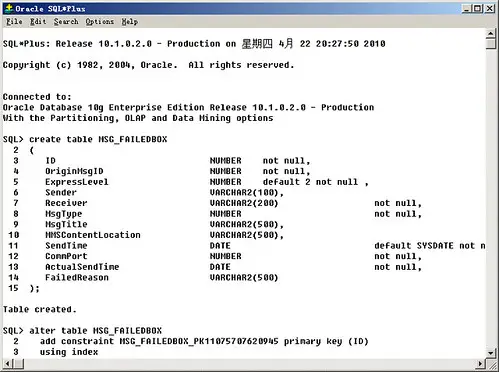Minimize the SQL*Plus window
The height and width of the screenshot is (372, 499).
click(467, 8)
